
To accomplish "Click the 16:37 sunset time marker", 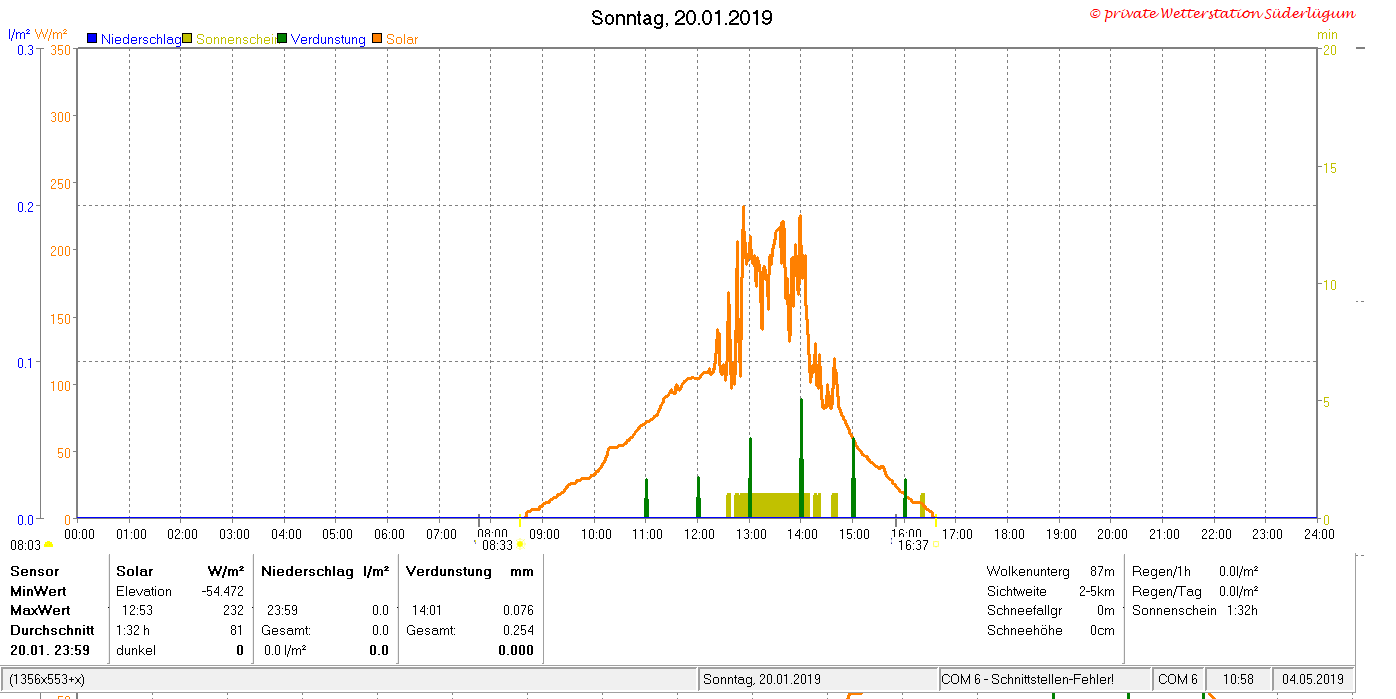I will pos(913,545).
